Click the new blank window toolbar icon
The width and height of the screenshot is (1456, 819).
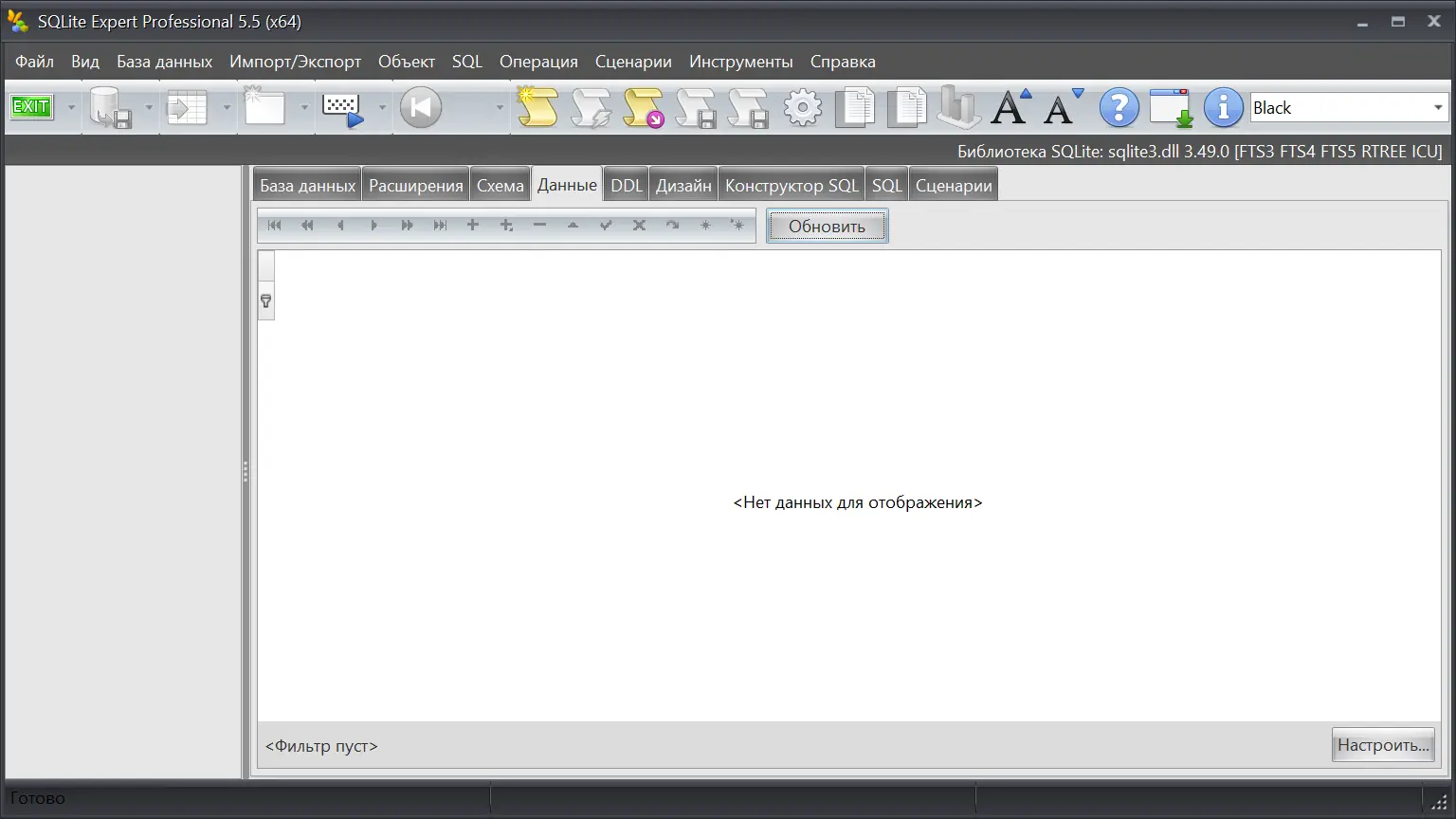[264, 107]
